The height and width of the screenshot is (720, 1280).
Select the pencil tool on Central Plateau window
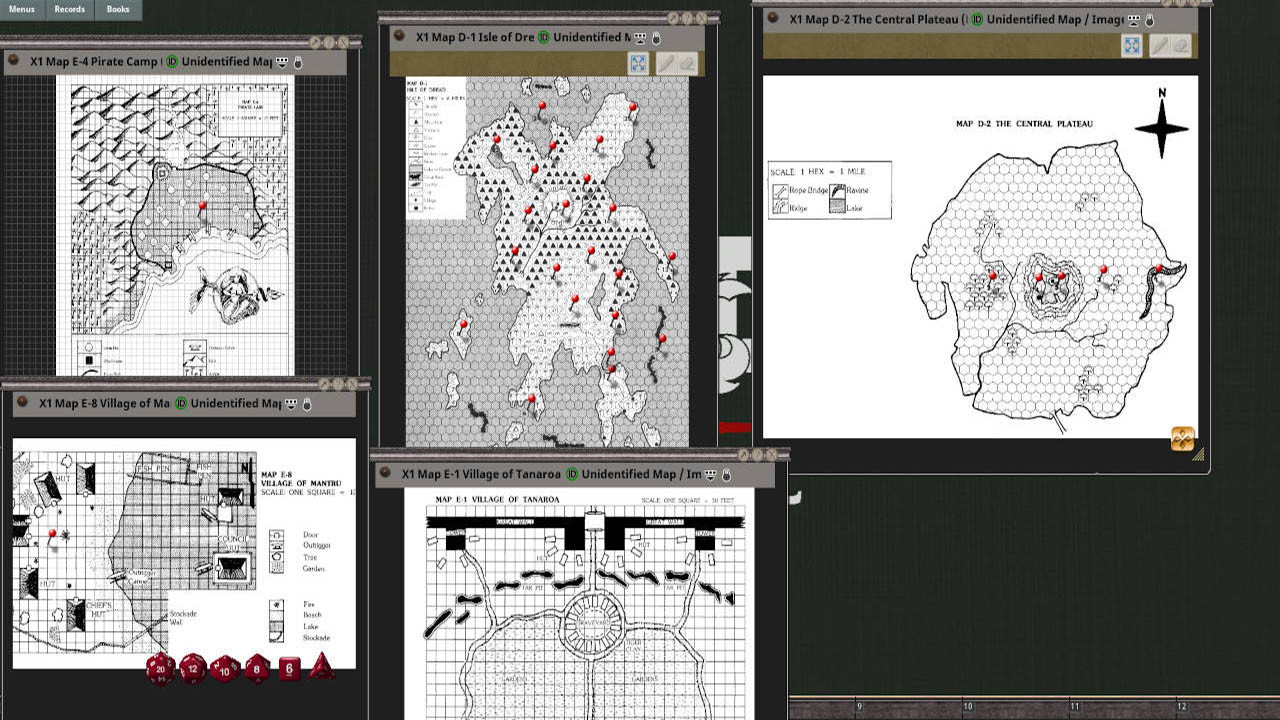[1161, 45]
